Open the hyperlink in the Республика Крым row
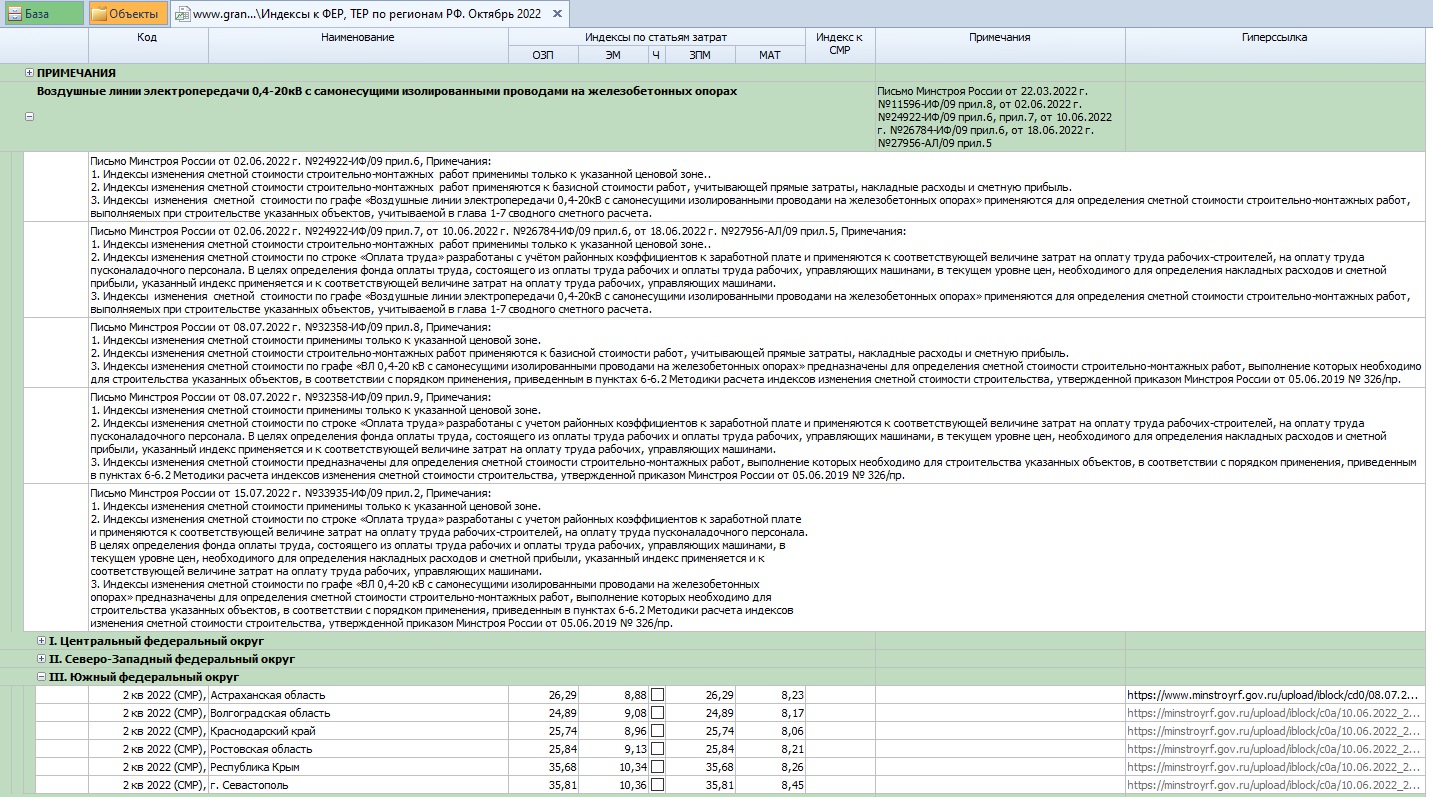This screenshot has width=1433, height=797. coord(1273,767)
